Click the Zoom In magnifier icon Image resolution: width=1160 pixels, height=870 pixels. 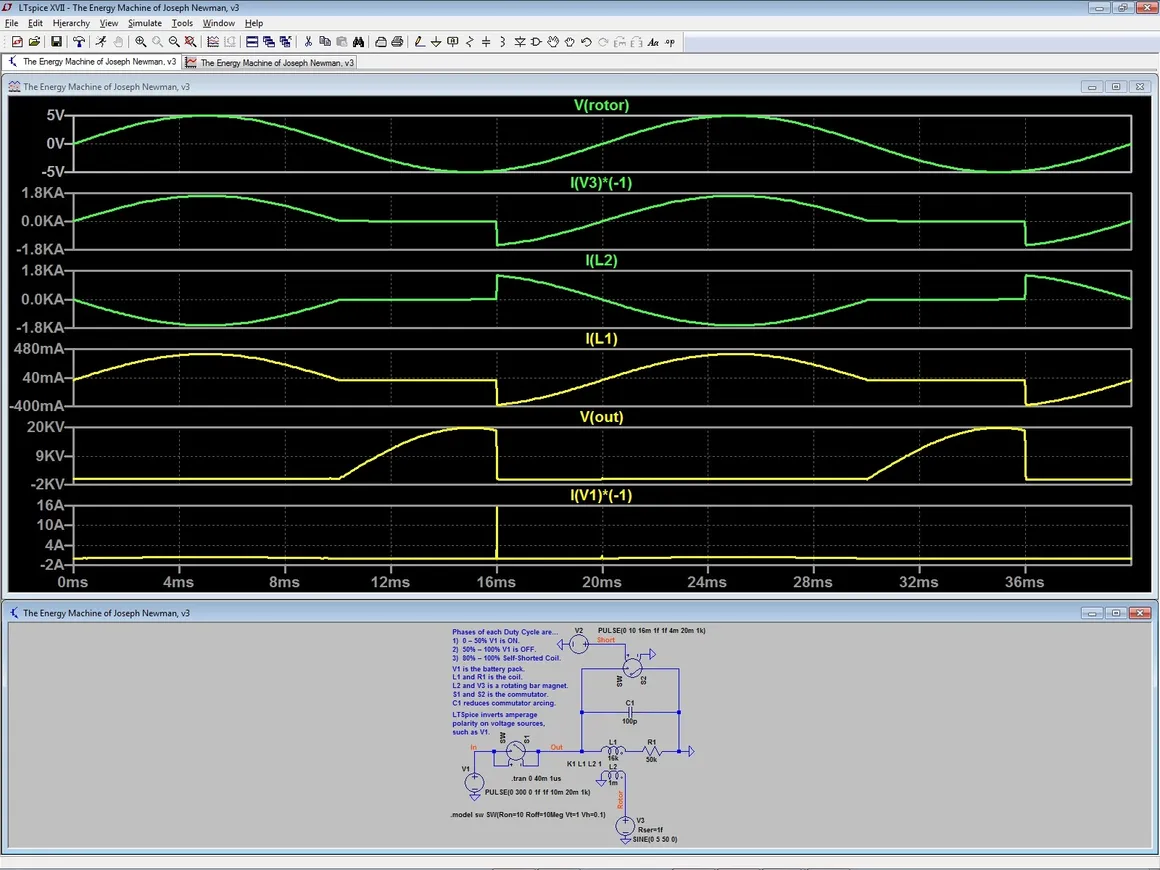(x=141, y=42)
